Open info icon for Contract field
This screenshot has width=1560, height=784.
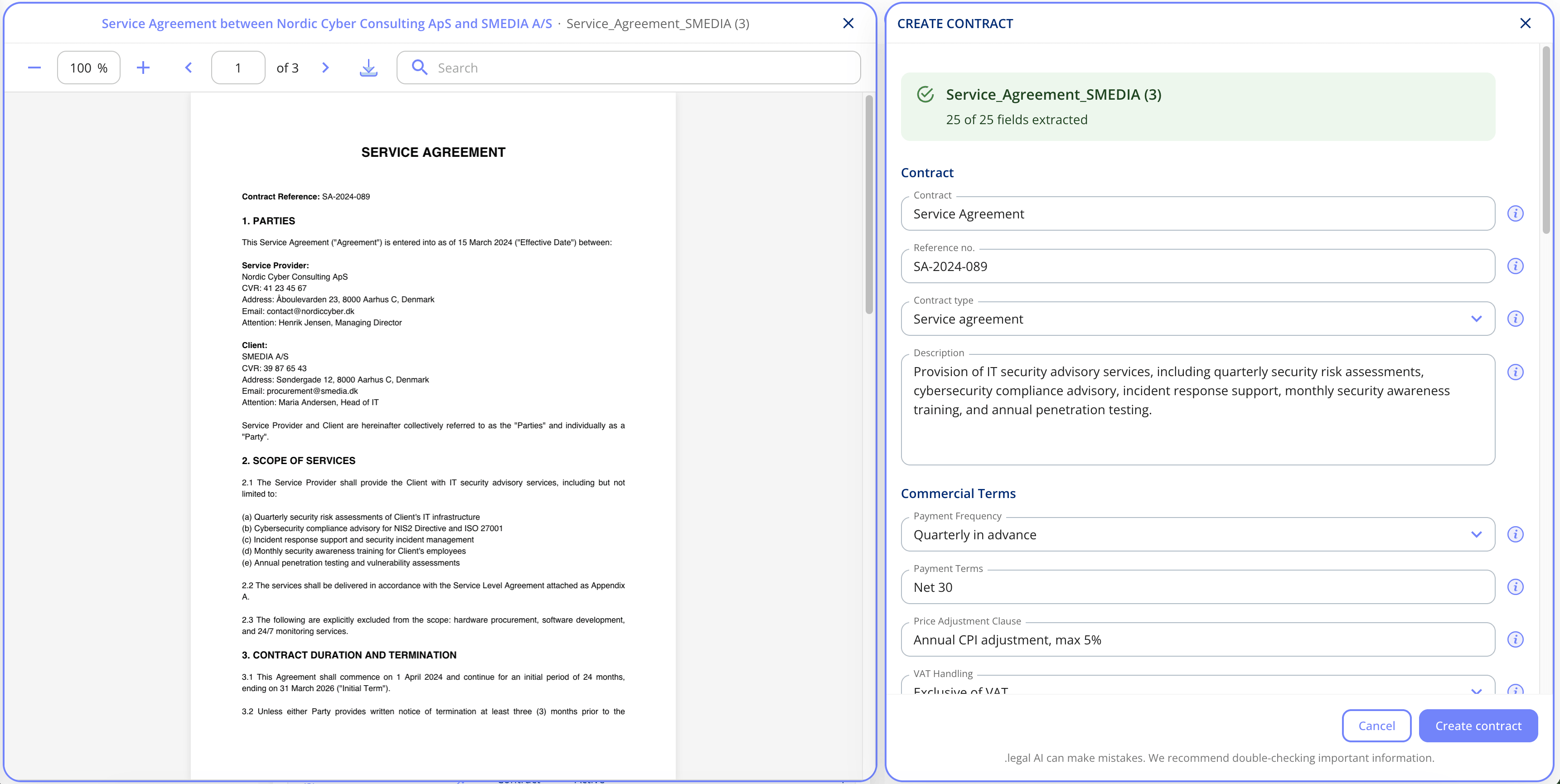1515,214
